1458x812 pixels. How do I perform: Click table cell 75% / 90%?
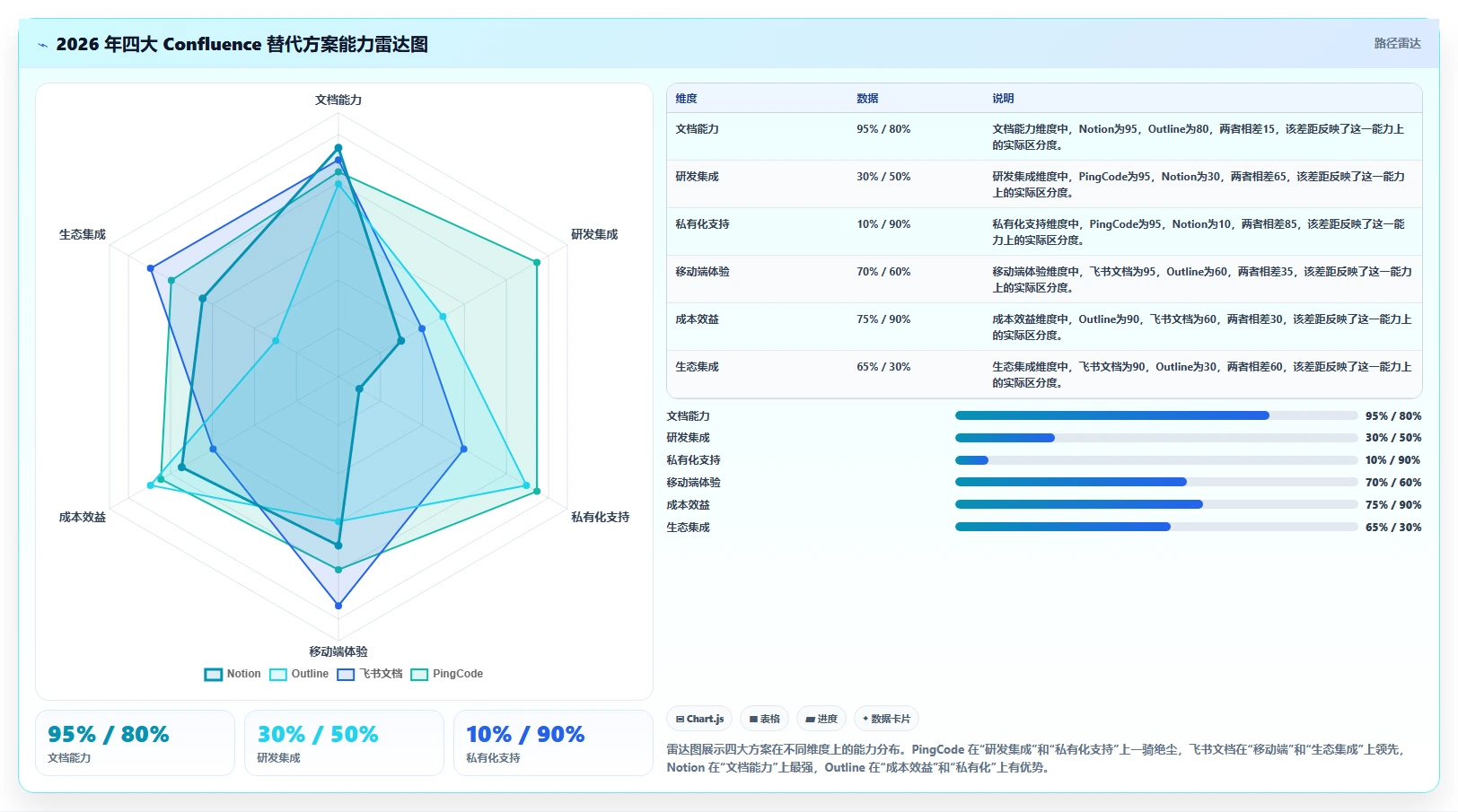tap(883, 319)
